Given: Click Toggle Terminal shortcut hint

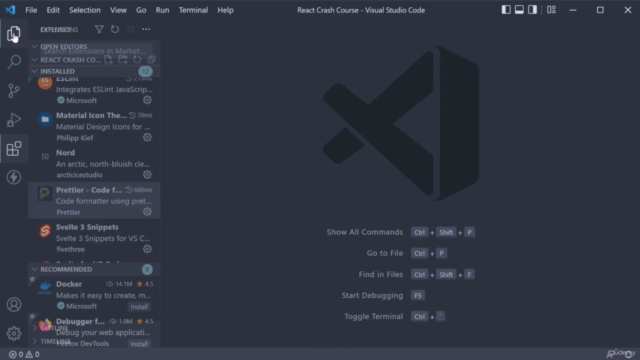Looking at the screenshot, I should click(373, 316).
